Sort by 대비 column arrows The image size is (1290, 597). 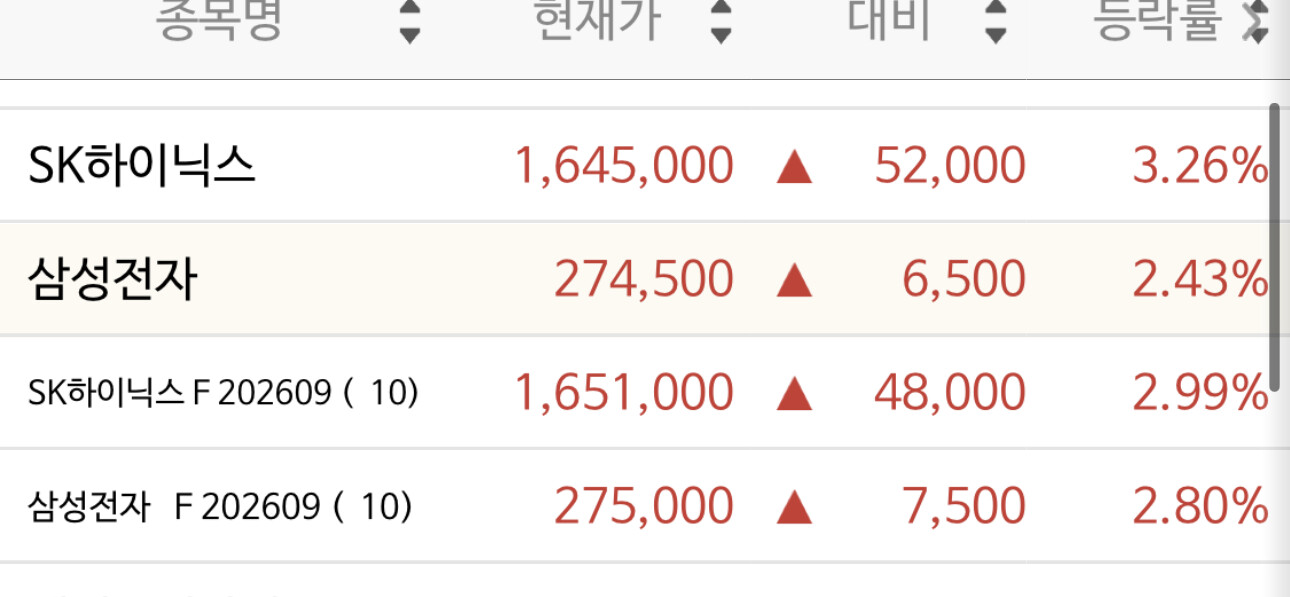coord(994,21)
